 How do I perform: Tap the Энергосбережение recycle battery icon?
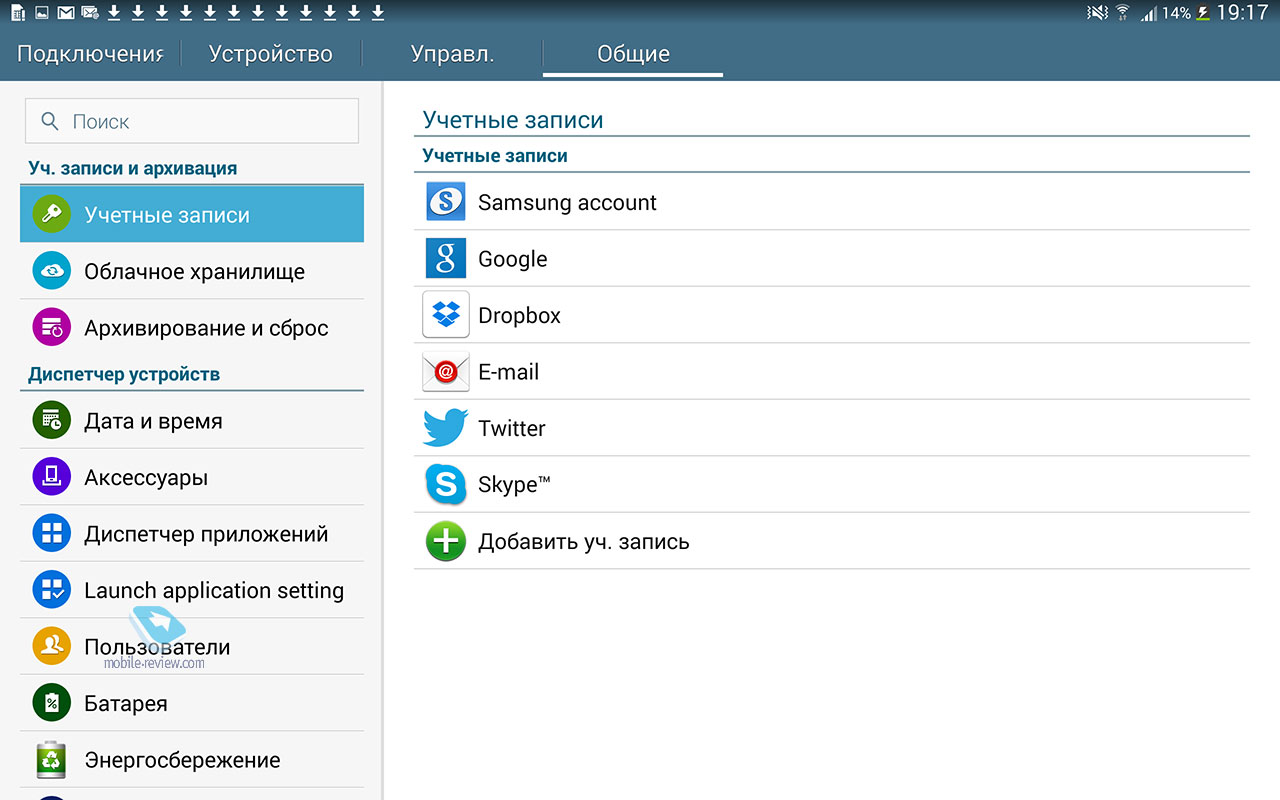(x=51, y=760)
